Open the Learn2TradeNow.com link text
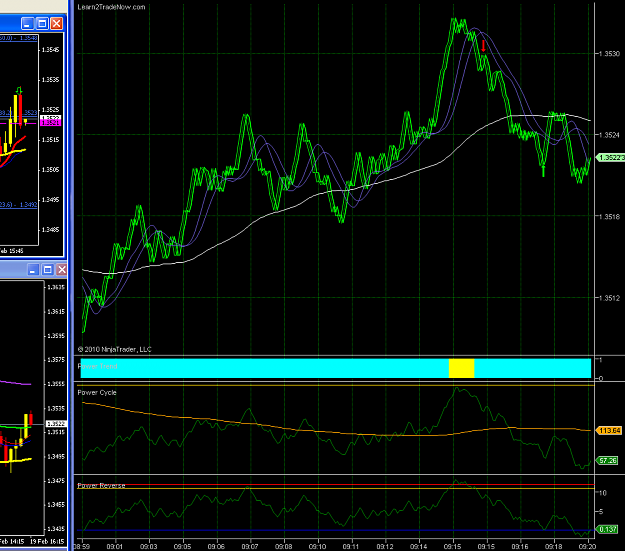The image size is (625, 551). (x=111, y=7)
